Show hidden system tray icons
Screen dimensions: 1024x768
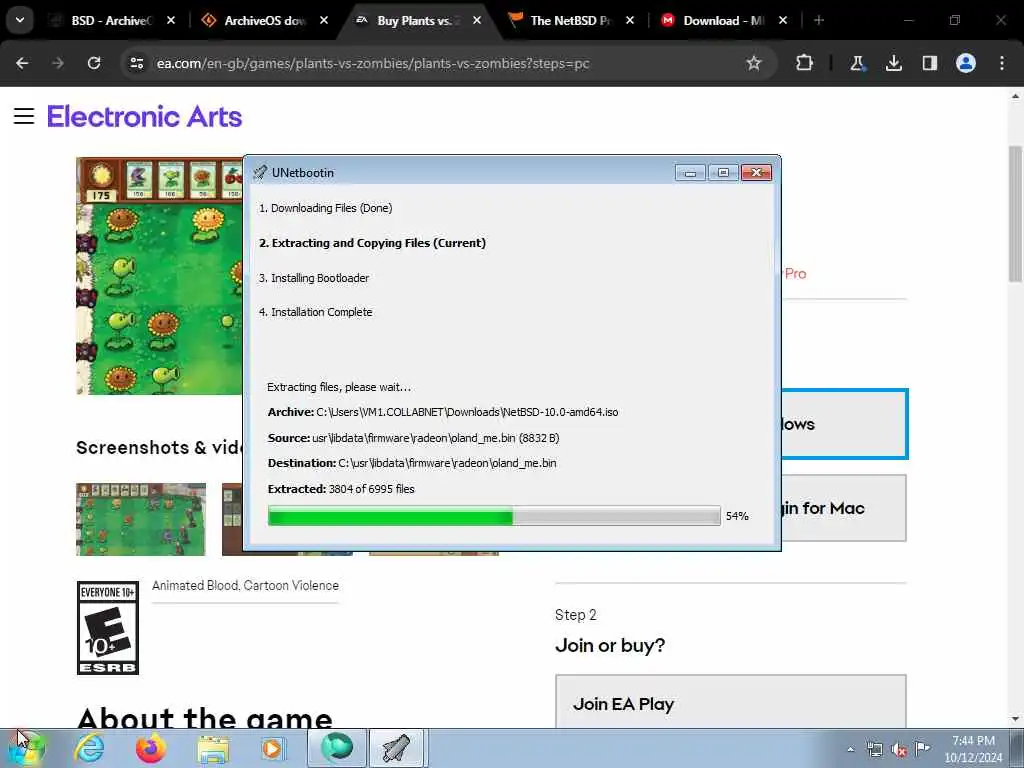tap(850, 749)
